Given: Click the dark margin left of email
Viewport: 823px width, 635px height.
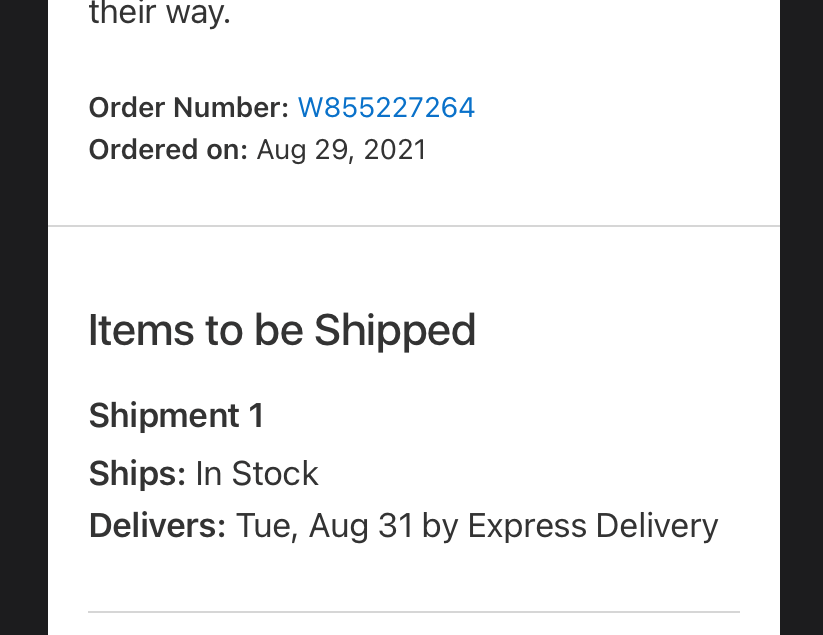Looking at the screenshot, I should click(24, 318).
